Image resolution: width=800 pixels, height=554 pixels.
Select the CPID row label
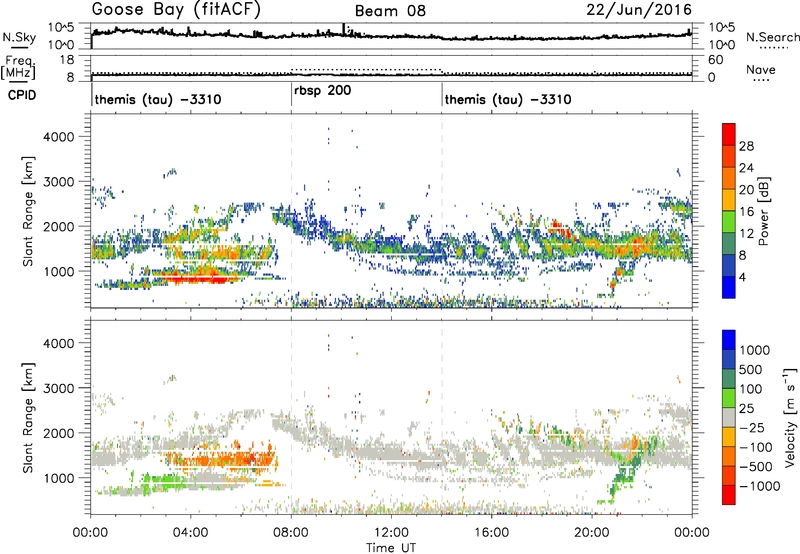[22, 95]
